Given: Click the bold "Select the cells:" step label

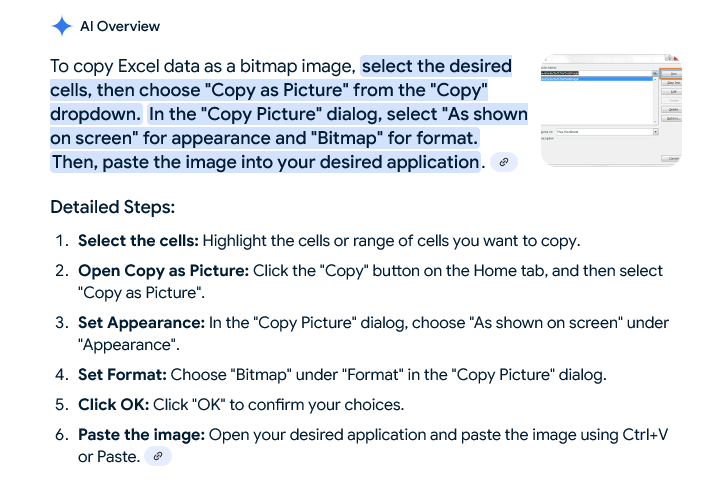Looking at the screenshot, I should pyautogui.click(x=139, y=241).
